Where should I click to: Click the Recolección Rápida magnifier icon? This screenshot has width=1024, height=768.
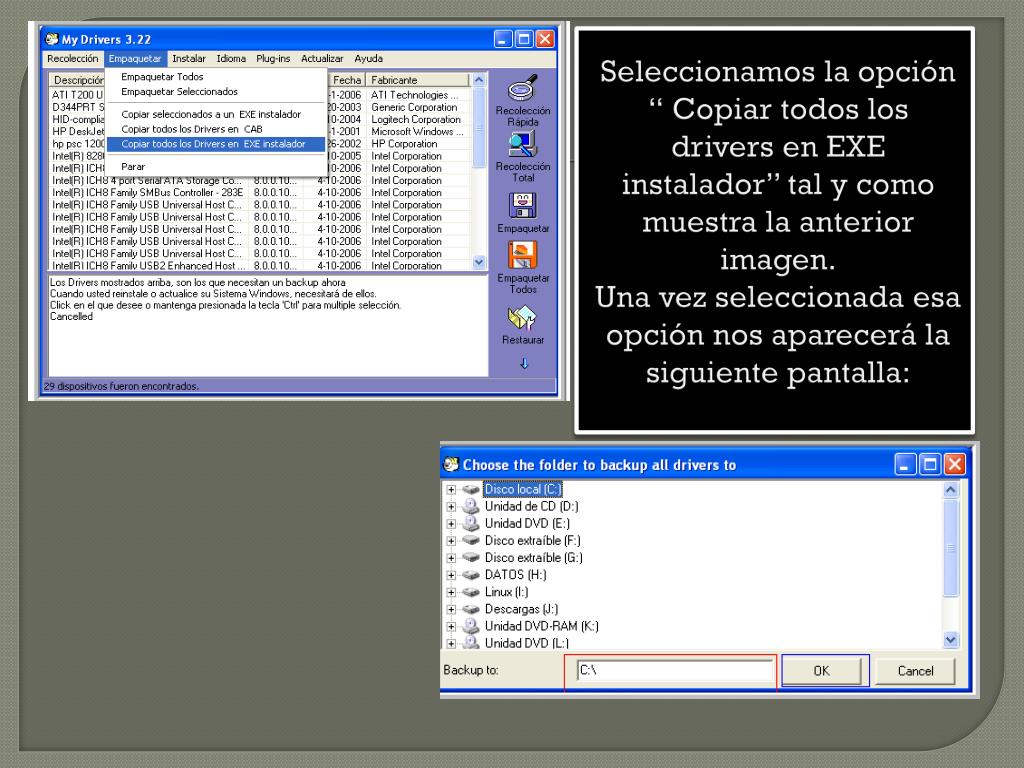(522, 88)
